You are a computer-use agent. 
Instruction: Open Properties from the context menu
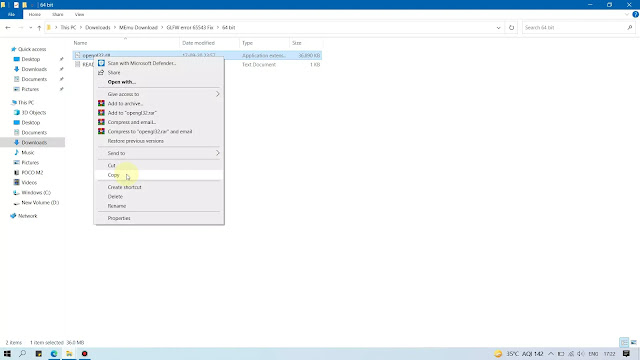pyautogui.click(x=159, y=218)
